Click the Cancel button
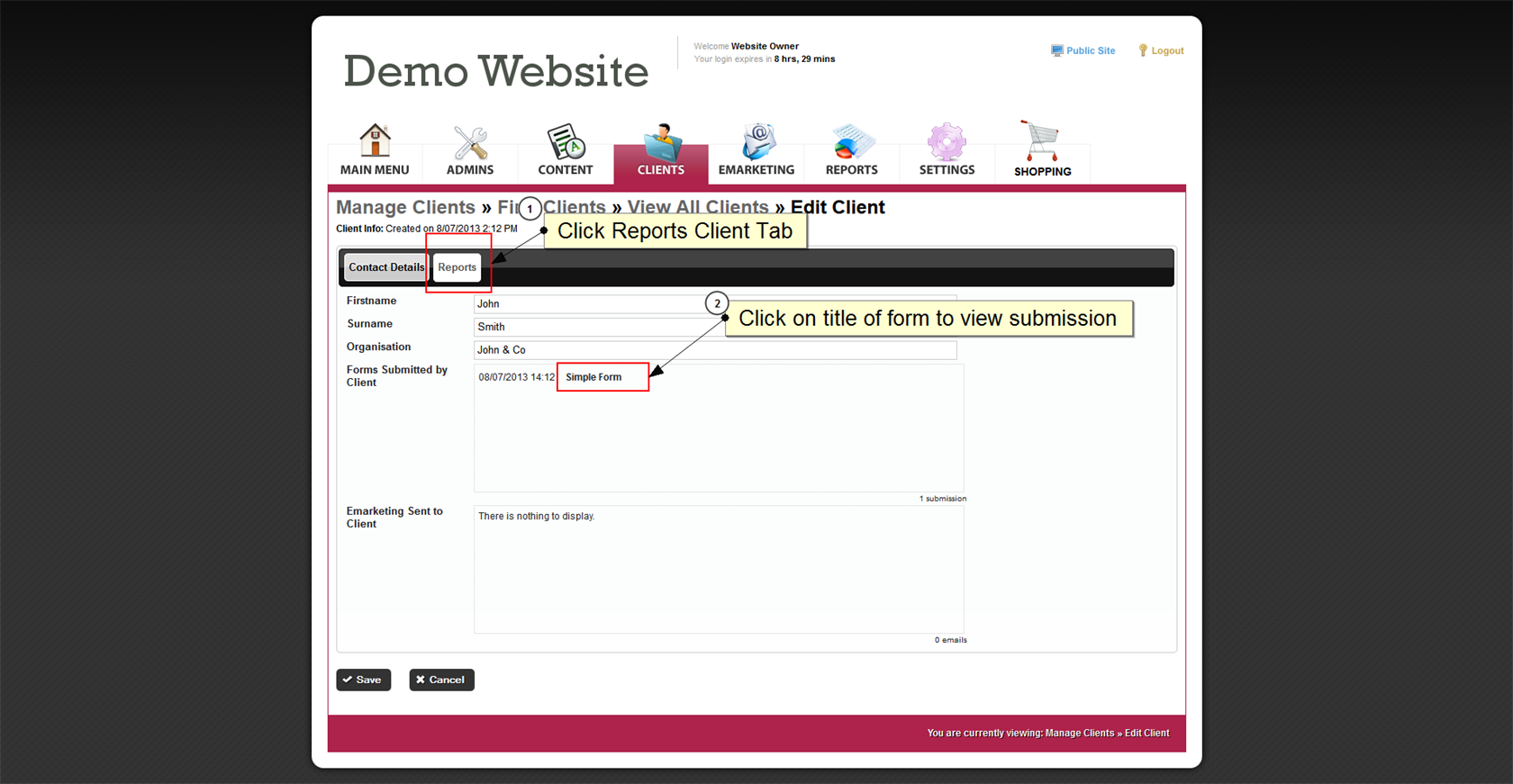Screen dimensions: 1513x784 tap(441, 680)
